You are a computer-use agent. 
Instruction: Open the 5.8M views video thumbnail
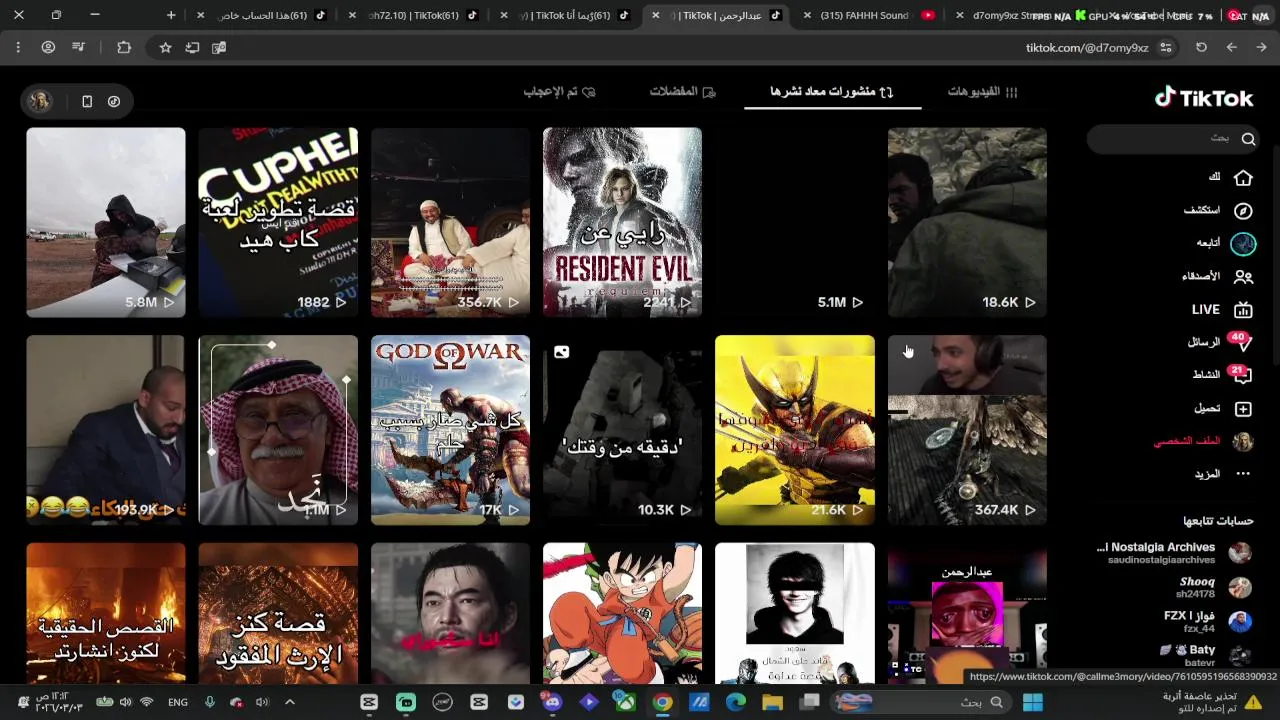click(106, 222)
